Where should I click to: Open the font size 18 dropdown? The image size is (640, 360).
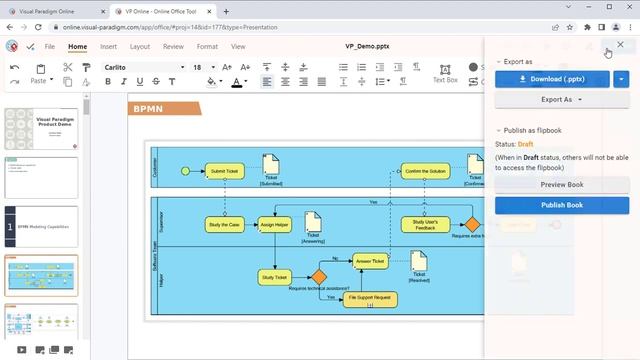(x=213, y=67)
